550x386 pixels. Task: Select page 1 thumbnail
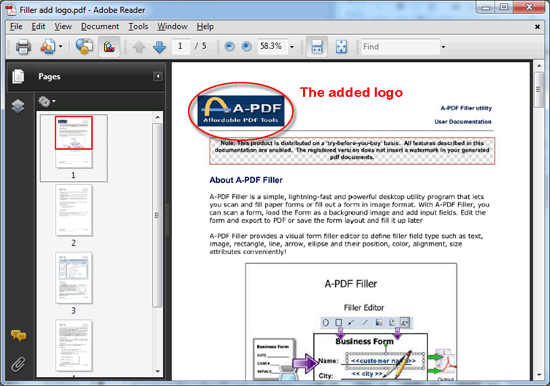[x=74, y=143]
